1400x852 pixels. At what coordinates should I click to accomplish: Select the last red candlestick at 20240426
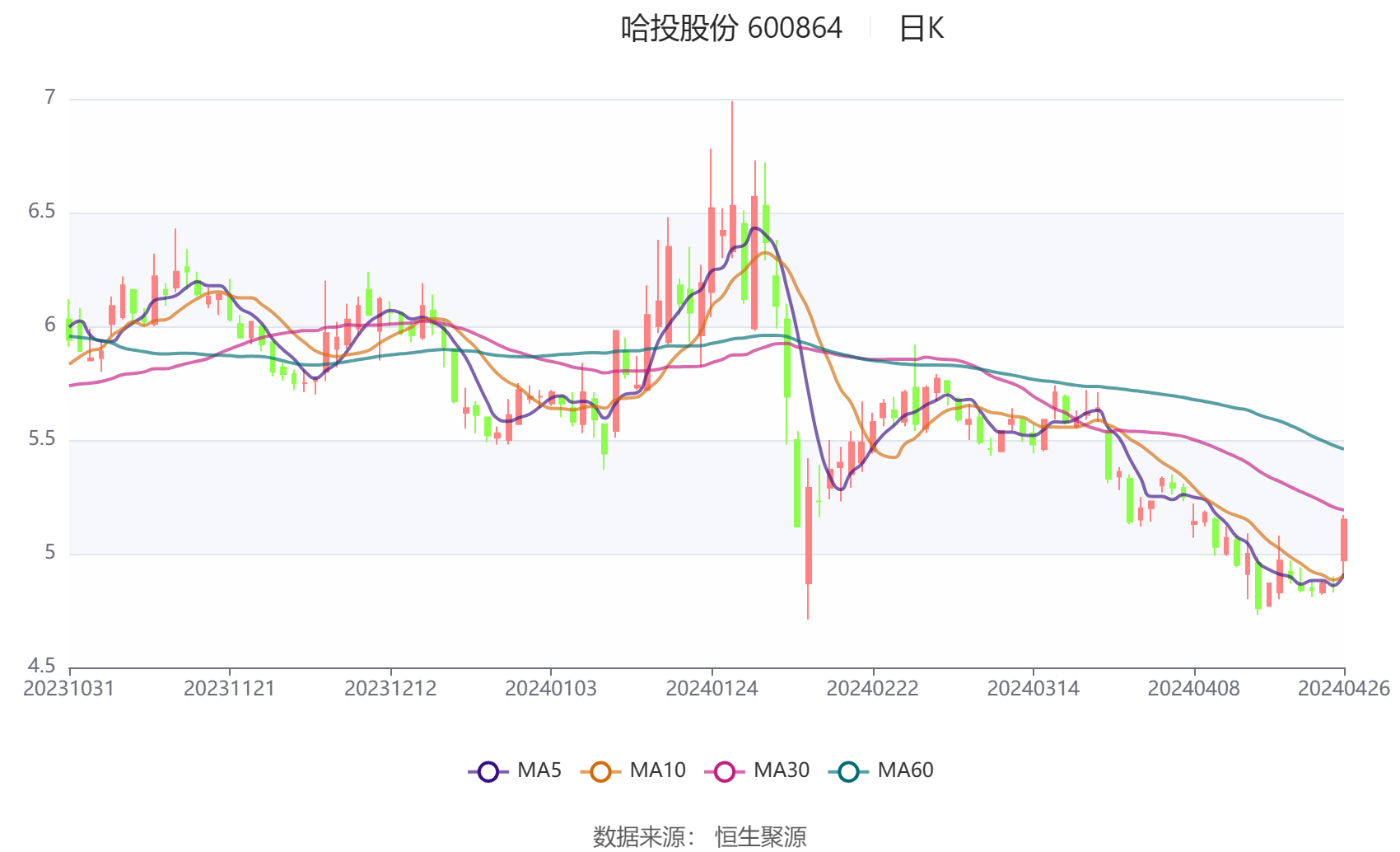(1343, 540)
